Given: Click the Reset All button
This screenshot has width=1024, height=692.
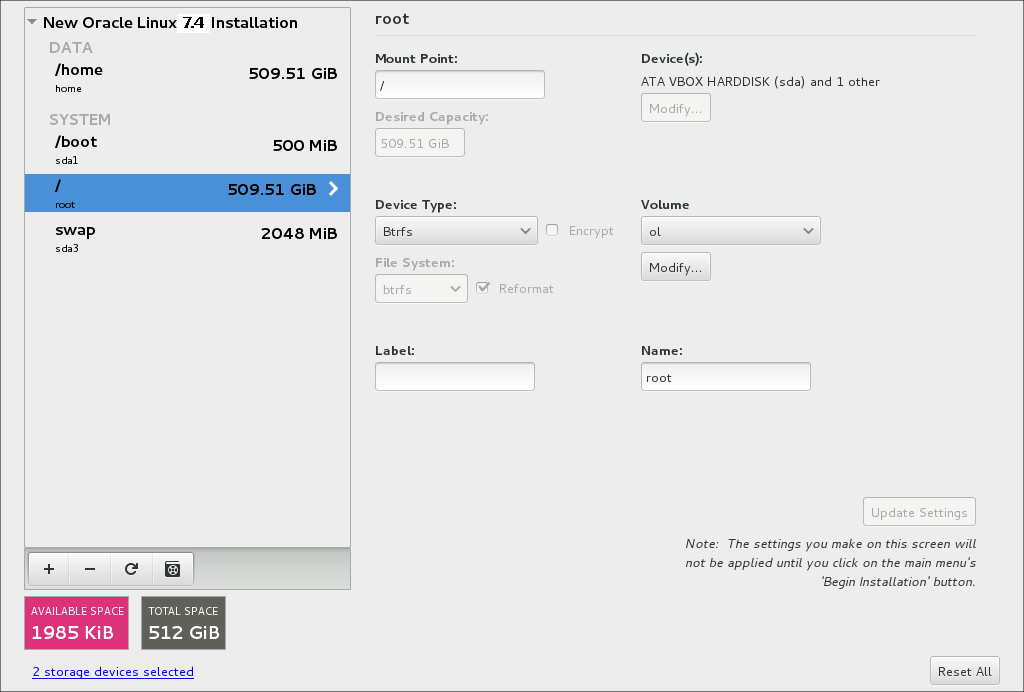Looking at the screenshot, I should click(964, 670).
